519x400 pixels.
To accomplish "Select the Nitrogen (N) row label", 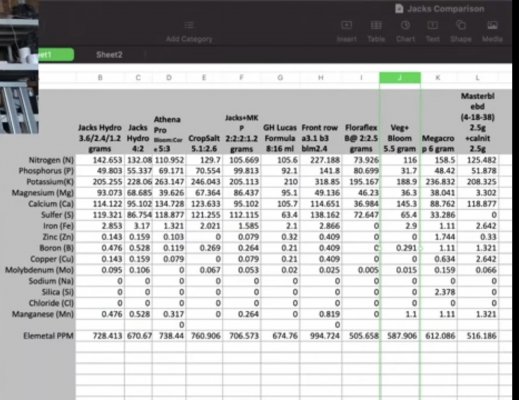I will 51,160.
